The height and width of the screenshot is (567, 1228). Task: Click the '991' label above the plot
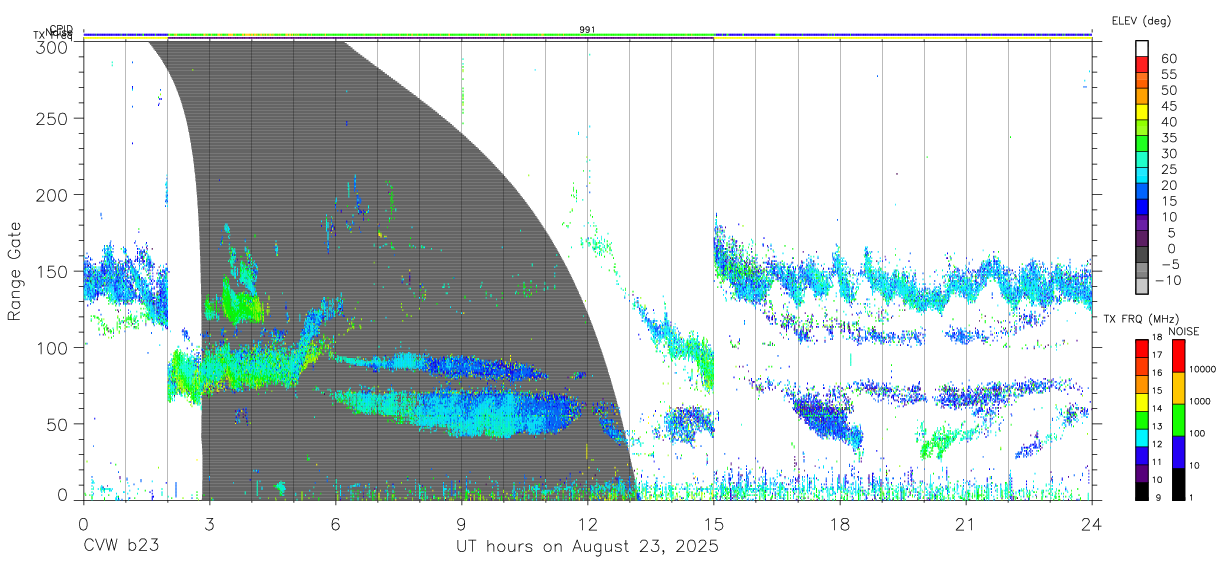point(587,30)
